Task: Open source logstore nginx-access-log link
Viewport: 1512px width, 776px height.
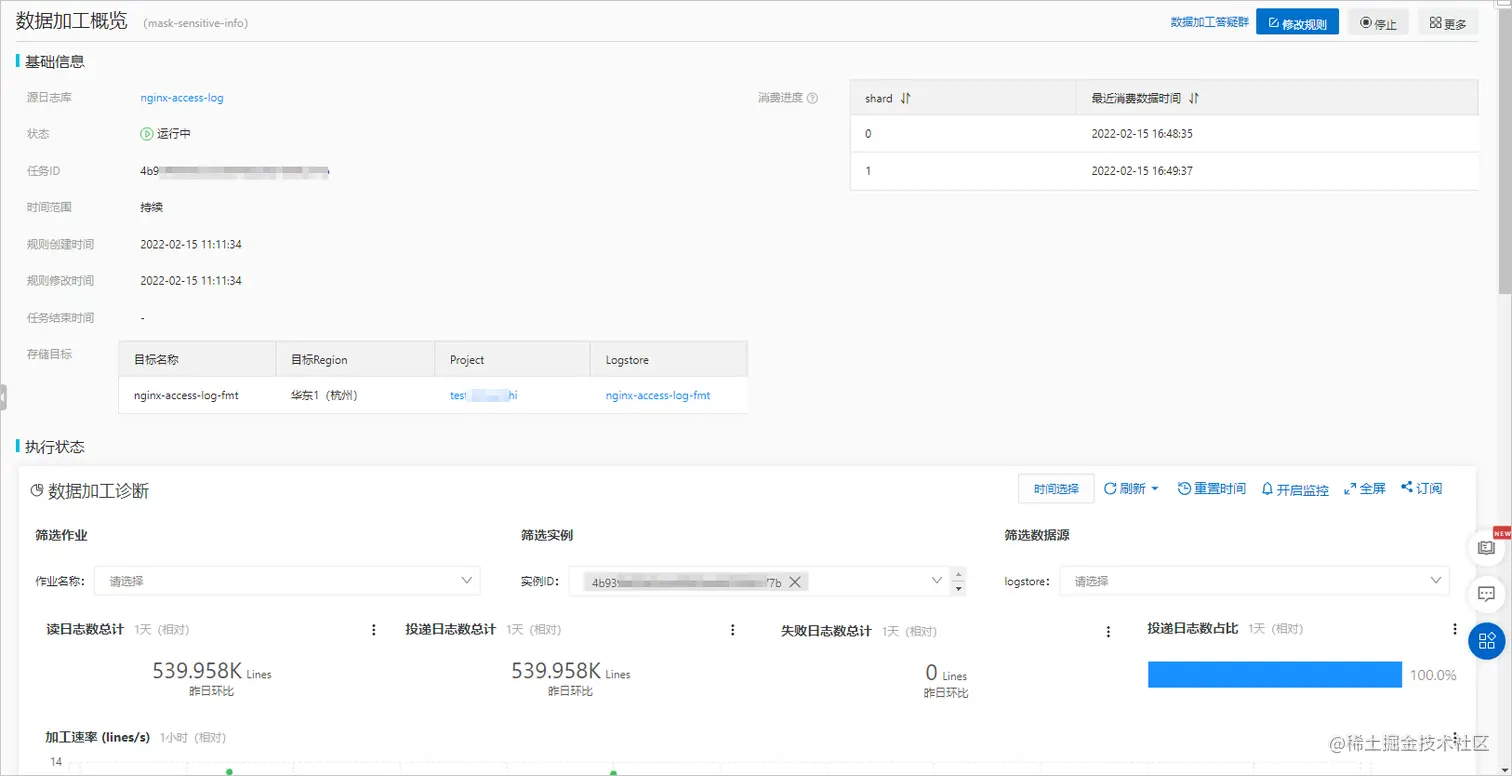Action: point(182,98)
